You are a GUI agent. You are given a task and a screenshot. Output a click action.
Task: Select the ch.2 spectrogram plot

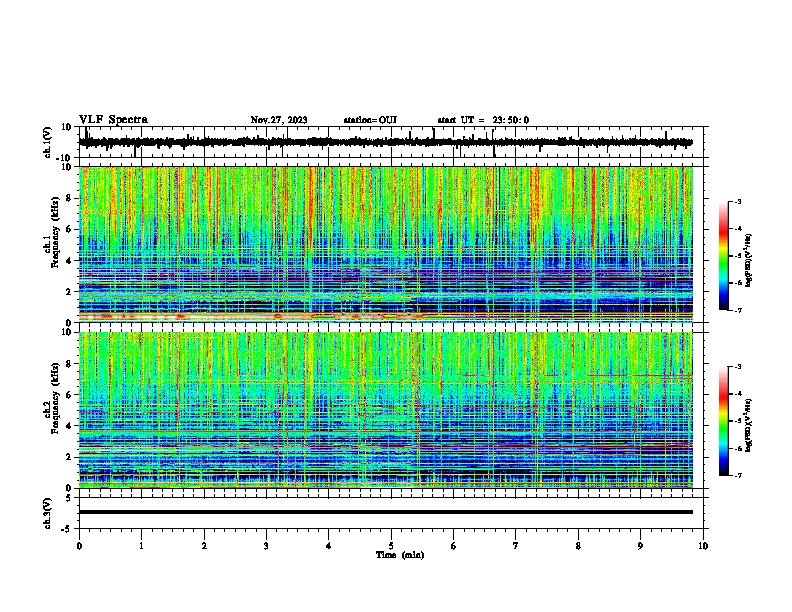[x=385, y=410]
